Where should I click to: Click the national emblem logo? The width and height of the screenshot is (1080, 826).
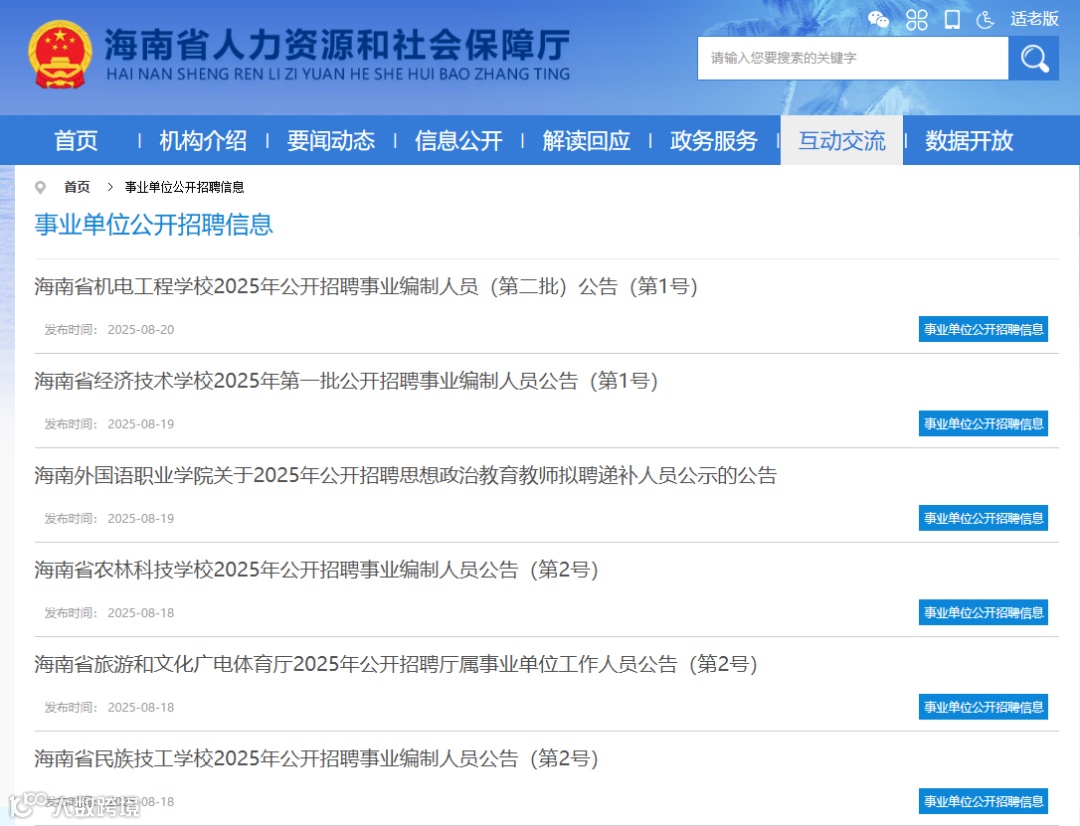coord(60,55)
